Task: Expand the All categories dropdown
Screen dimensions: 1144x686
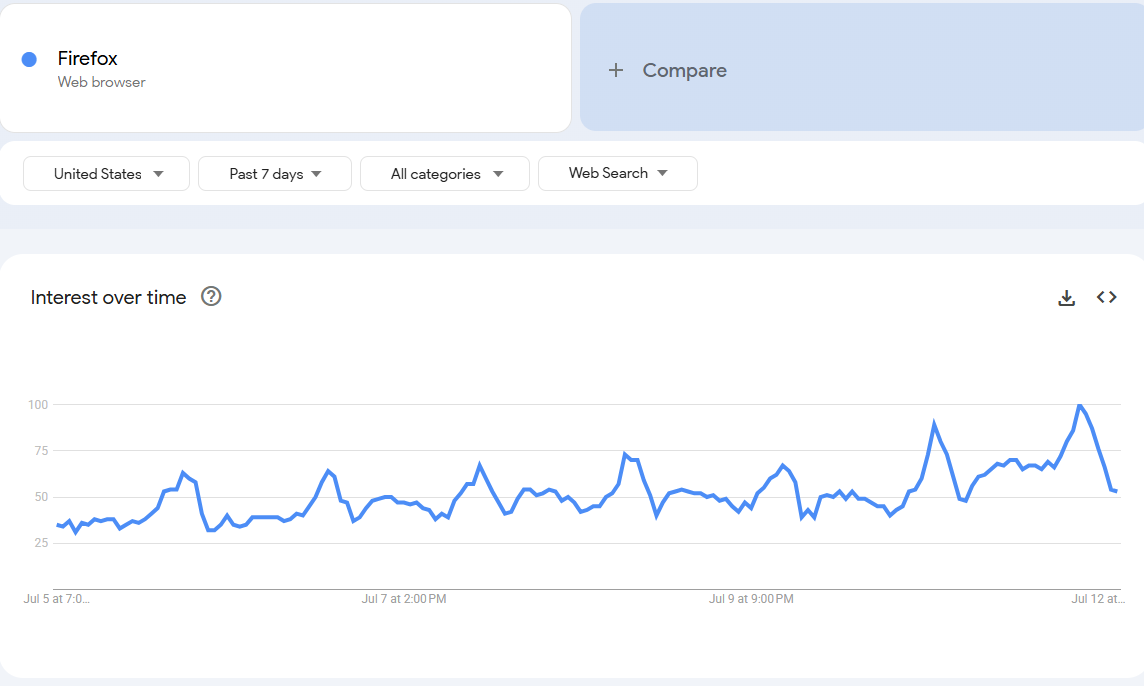Action: pyautogui.click(x=445, y=174)
